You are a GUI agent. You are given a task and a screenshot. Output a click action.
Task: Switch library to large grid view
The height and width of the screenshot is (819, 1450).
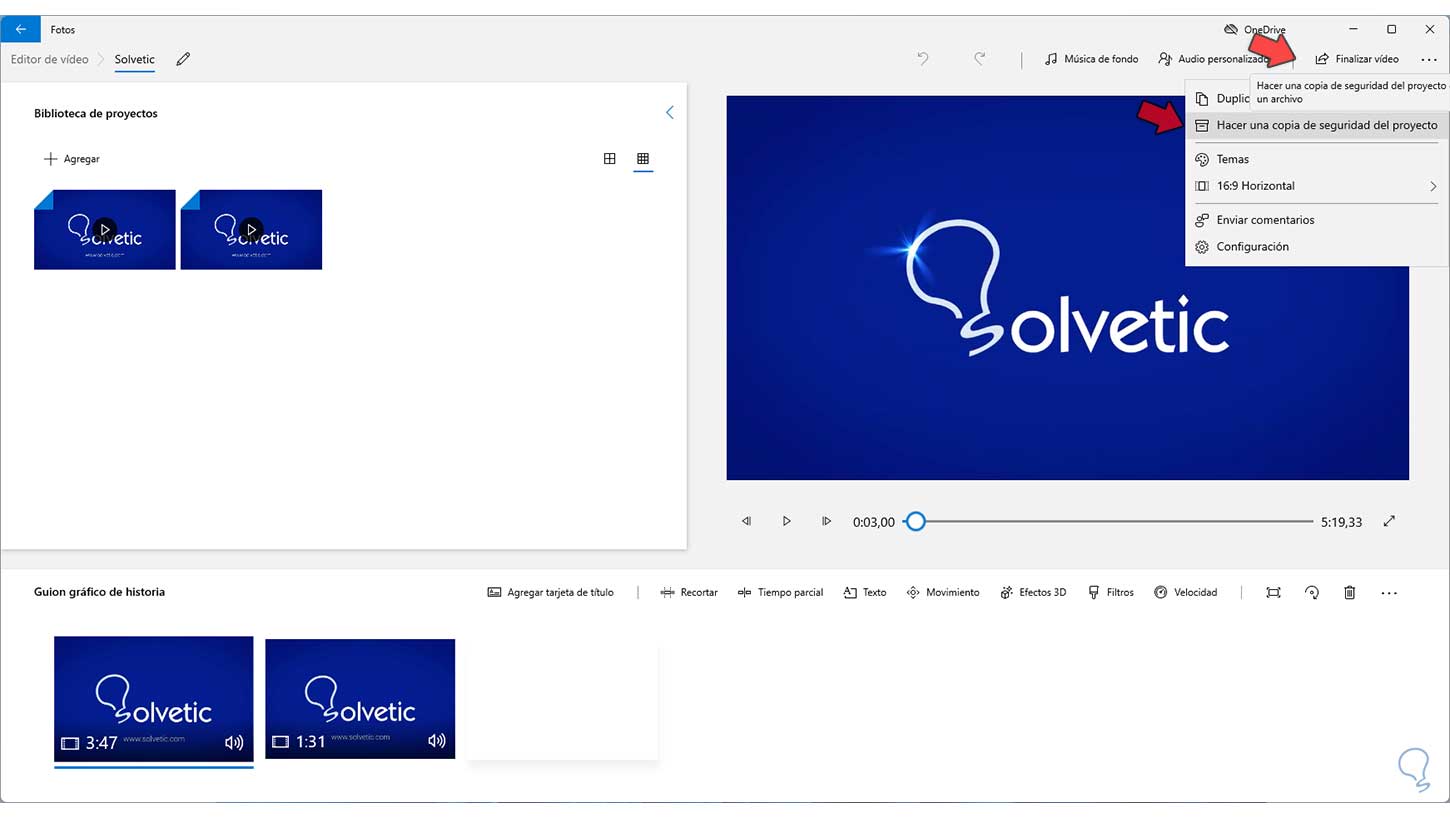tap(610, 159)
